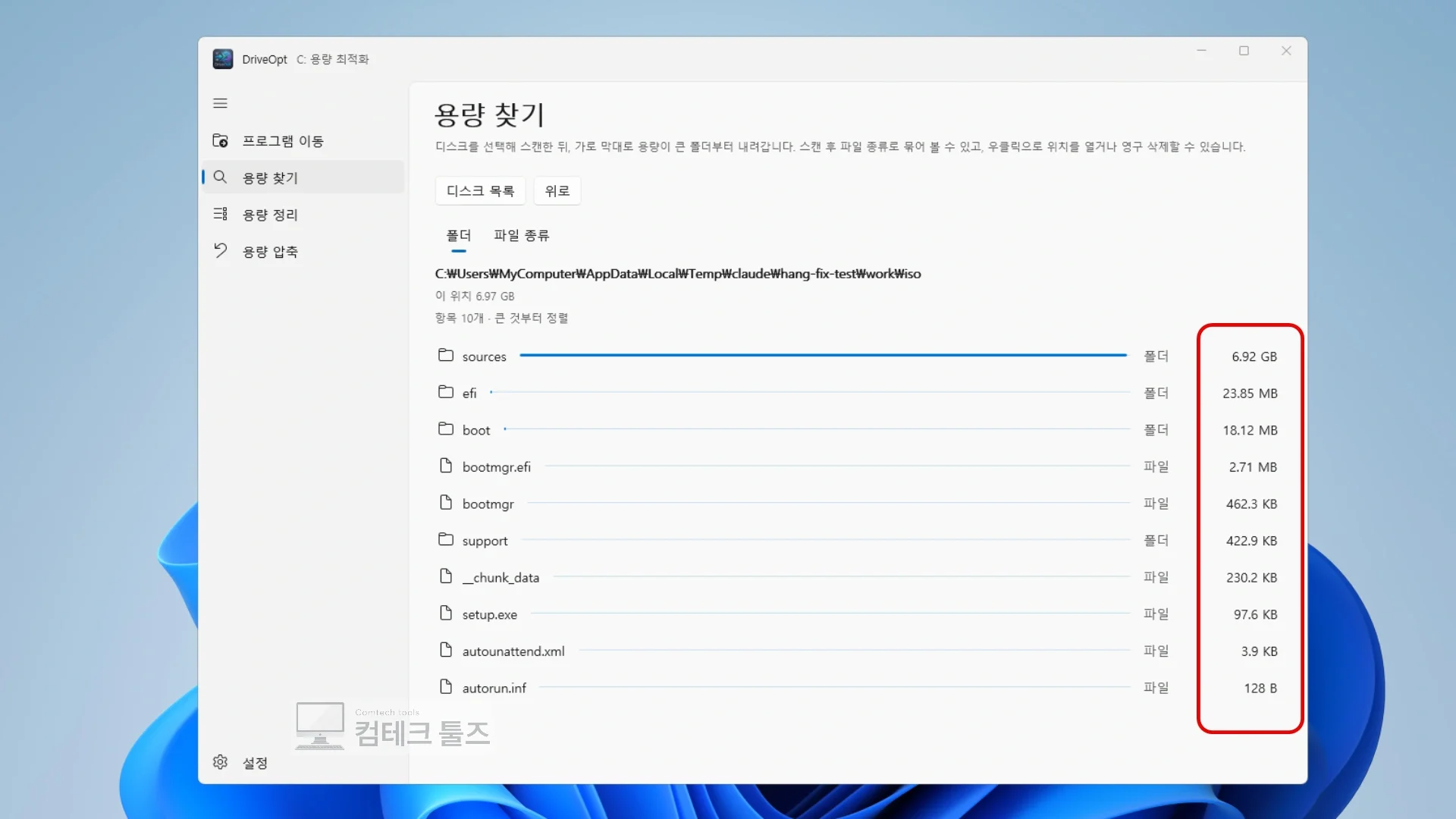Click the setup.exe file icon

(x=446, y=613)
